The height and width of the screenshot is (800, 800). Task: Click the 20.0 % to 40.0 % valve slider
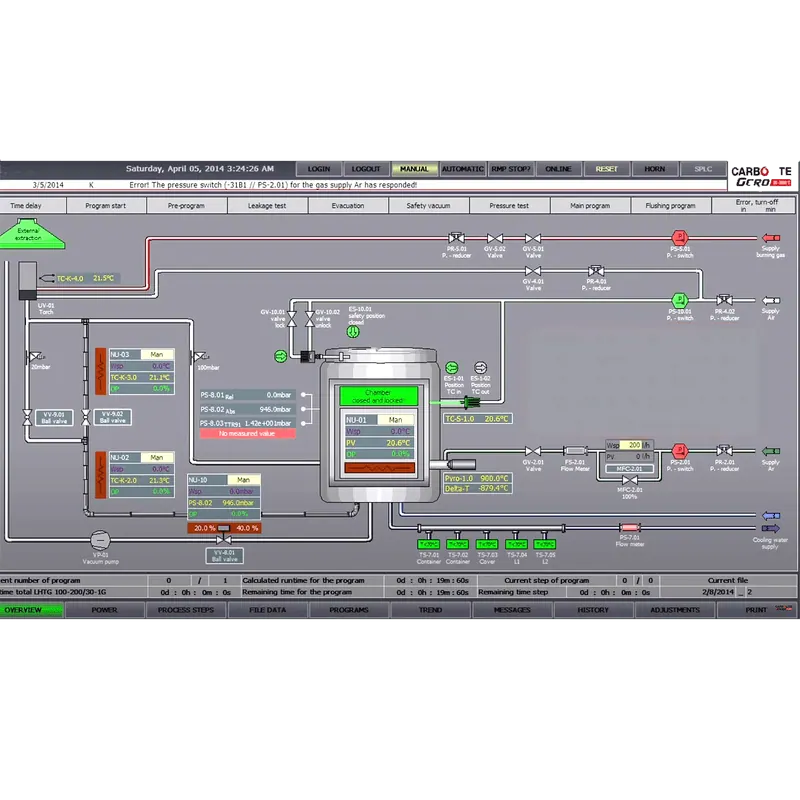click(x=224, y=528)
